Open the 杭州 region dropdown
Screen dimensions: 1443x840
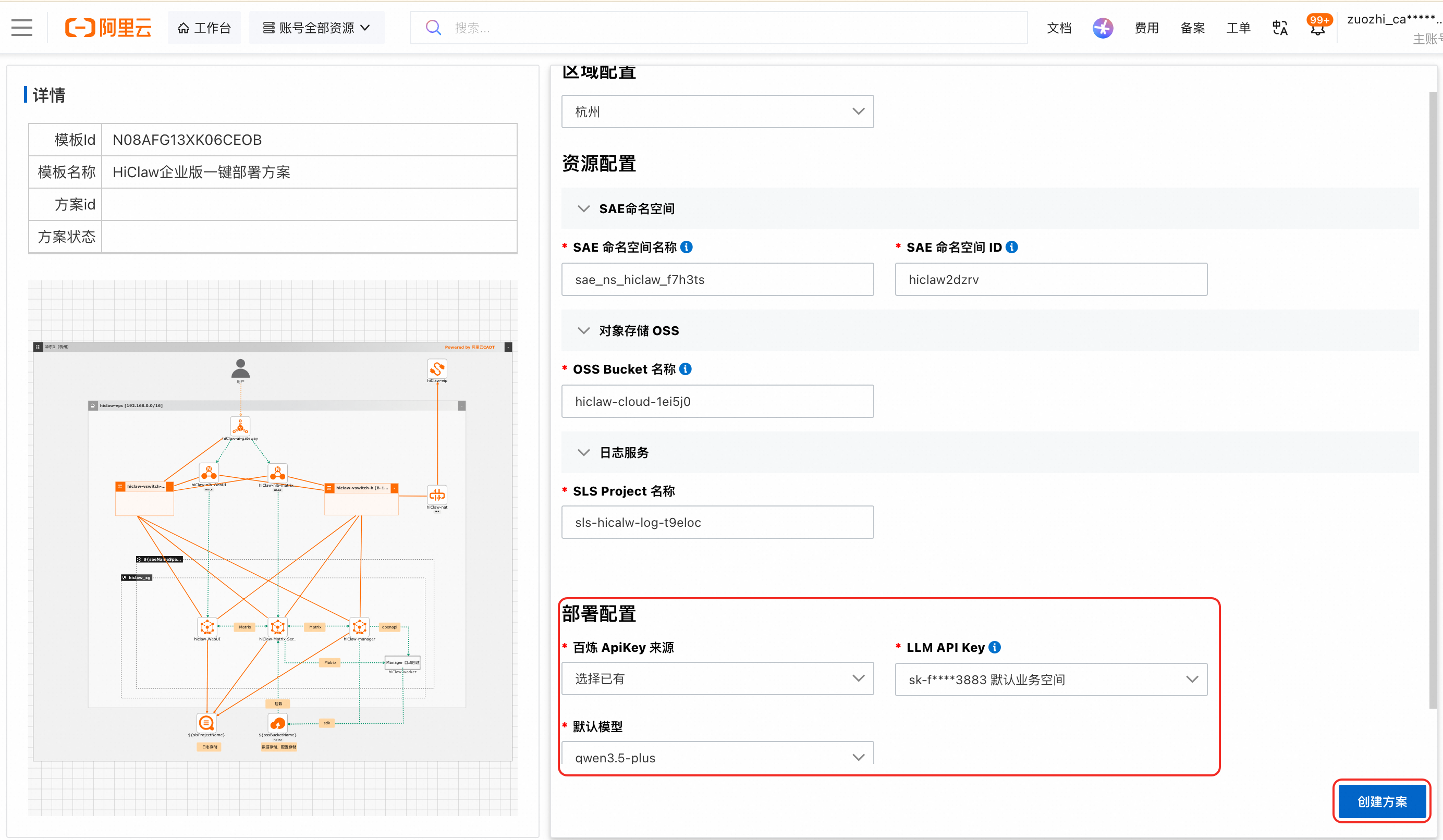pos(717,112)
